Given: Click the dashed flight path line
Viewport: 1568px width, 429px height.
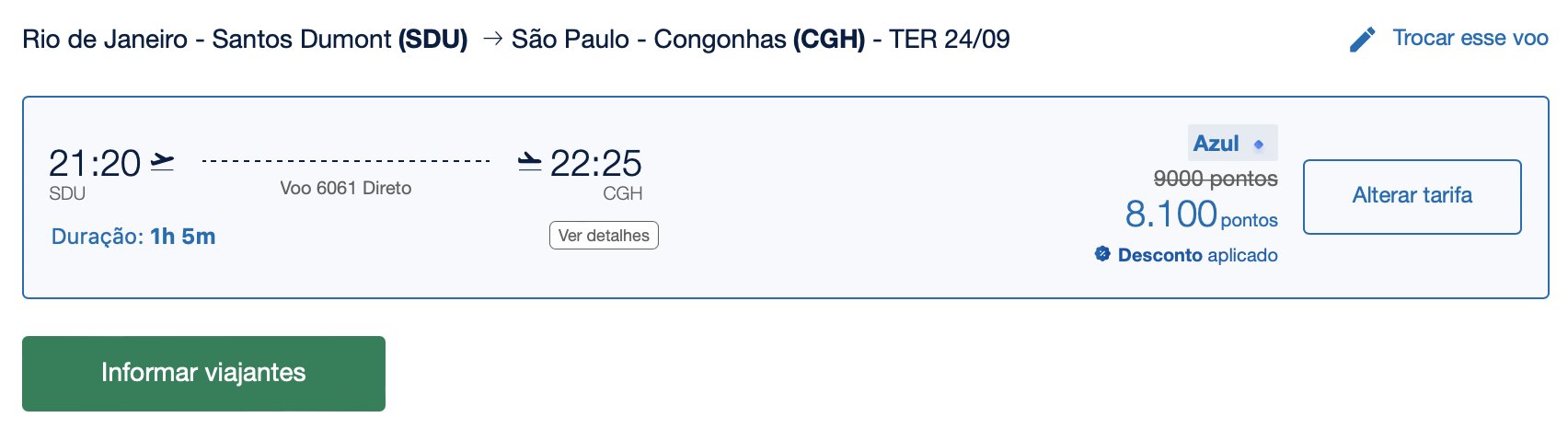Looking at the screenshot, I should [x=346, y=161].
